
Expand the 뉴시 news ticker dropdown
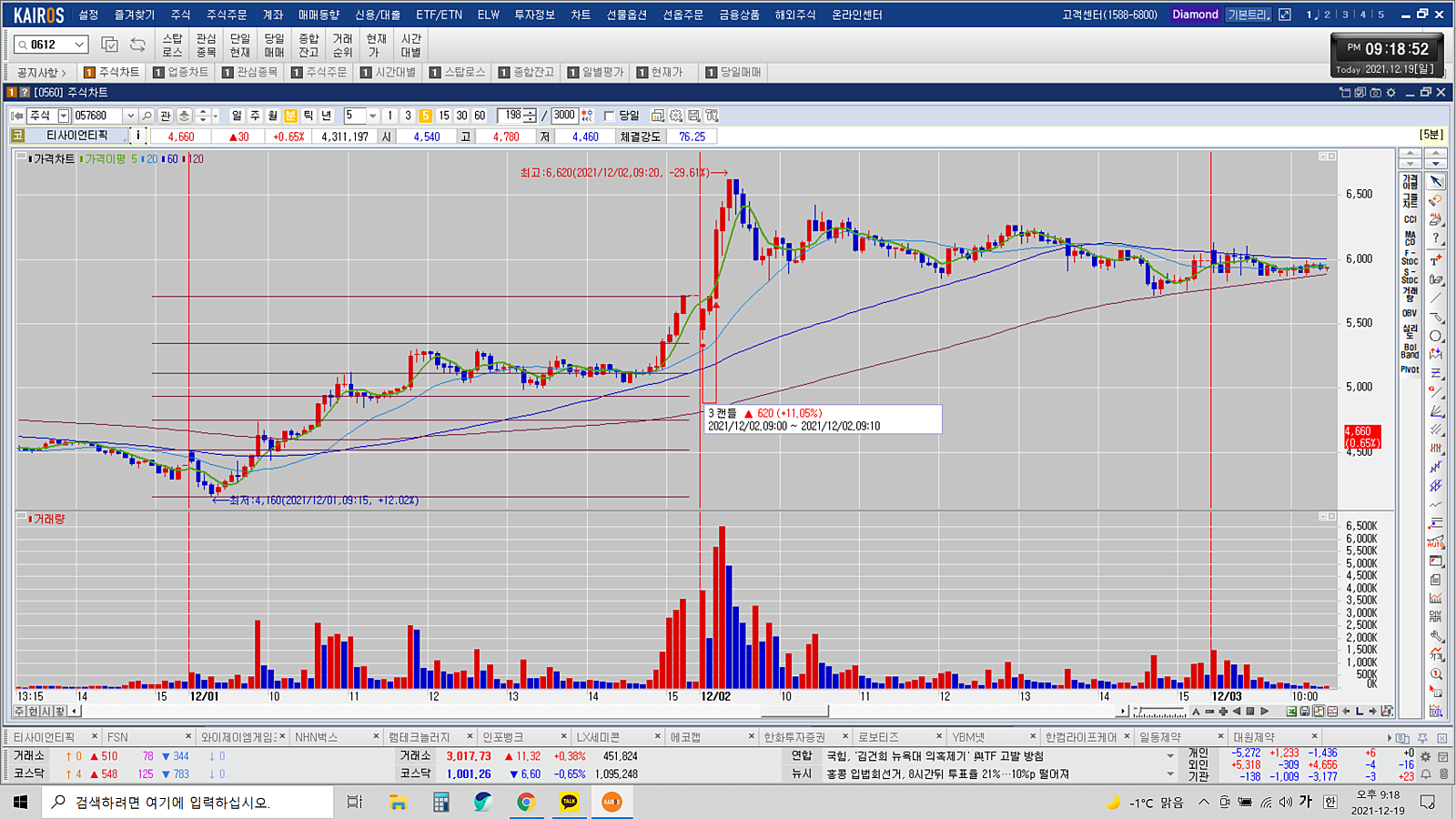point(1170,774)
